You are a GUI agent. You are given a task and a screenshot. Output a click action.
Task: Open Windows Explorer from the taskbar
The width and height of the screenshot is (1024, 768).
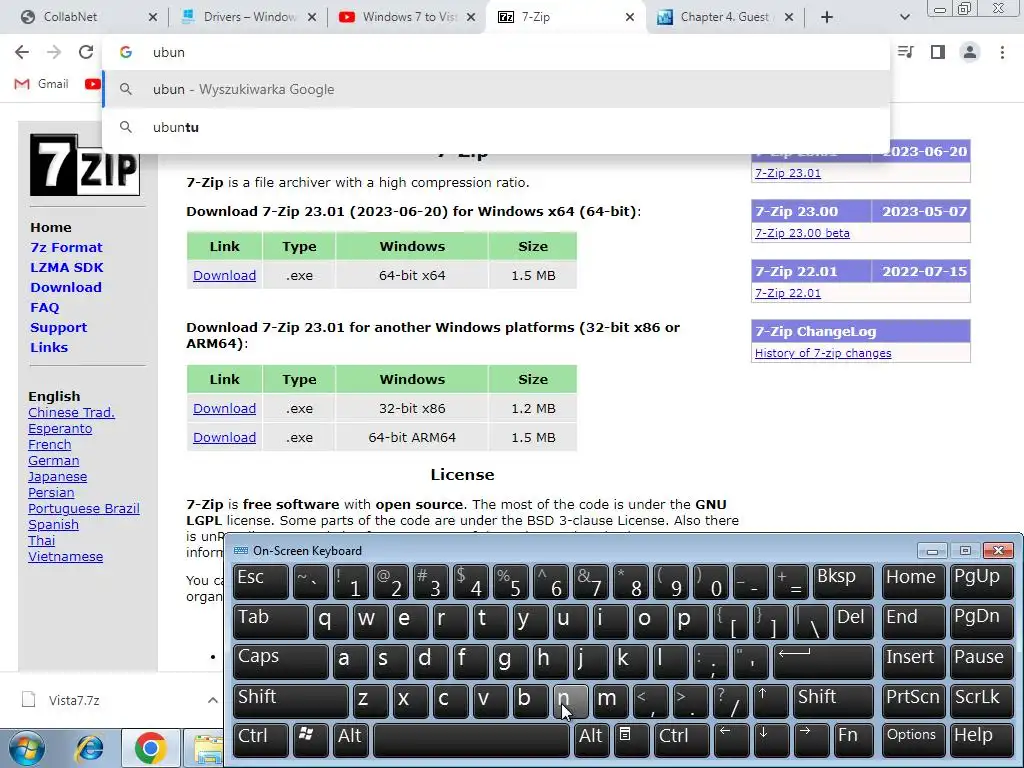(x=206, y=748)
